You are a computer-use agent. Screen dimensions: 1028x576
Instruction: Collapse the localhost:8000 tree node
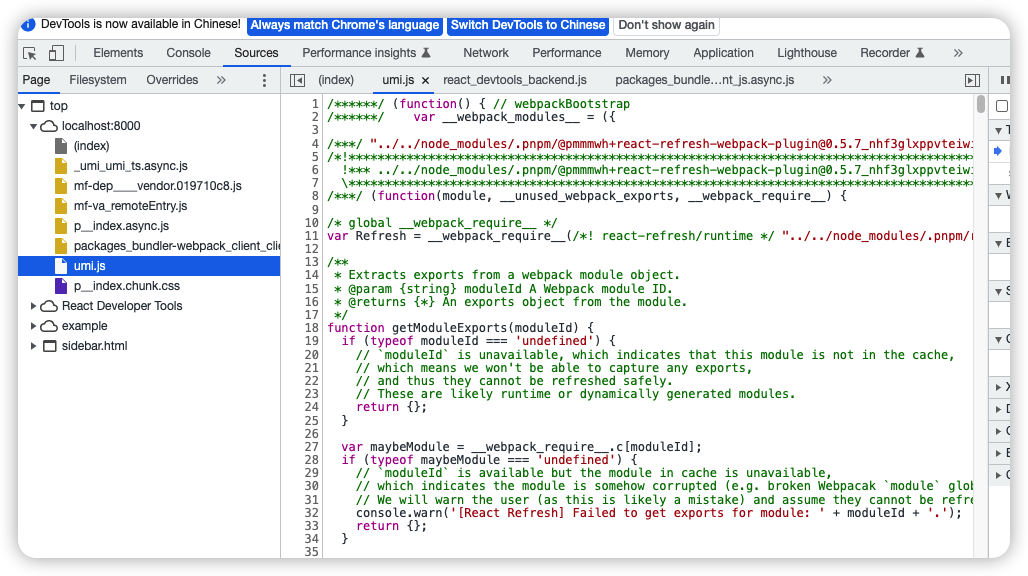pyautogui.click(x=33, y=126)
